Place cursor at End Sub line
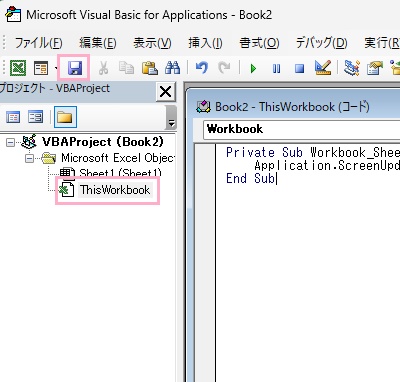Screen dimensions: 400x382 click(x=251, y=178)
